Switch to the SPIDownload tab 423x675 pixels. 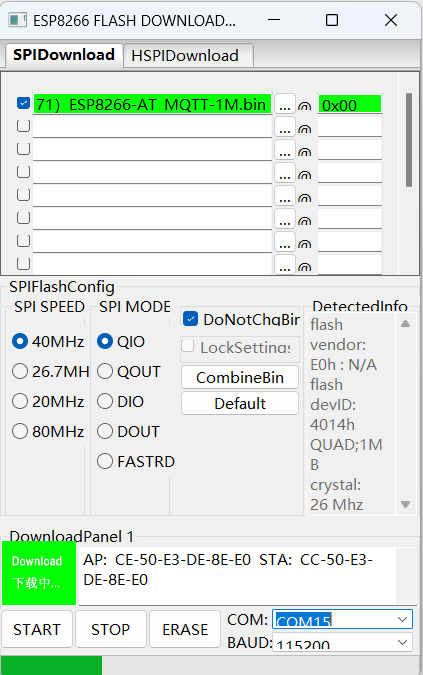click(64, 55)
